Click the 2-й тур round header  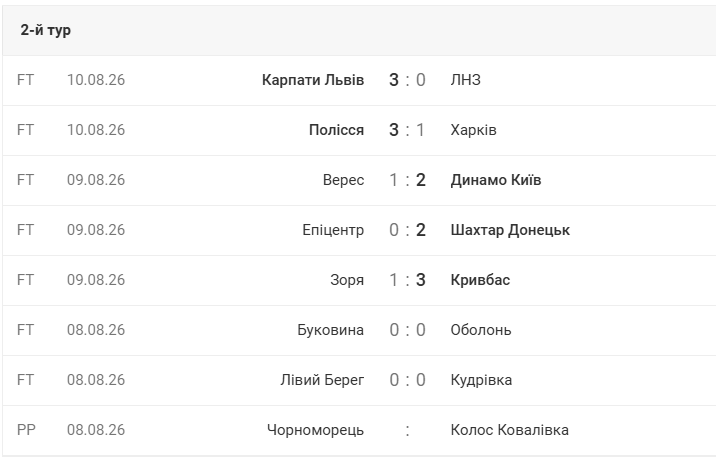(x=46, y=30)
